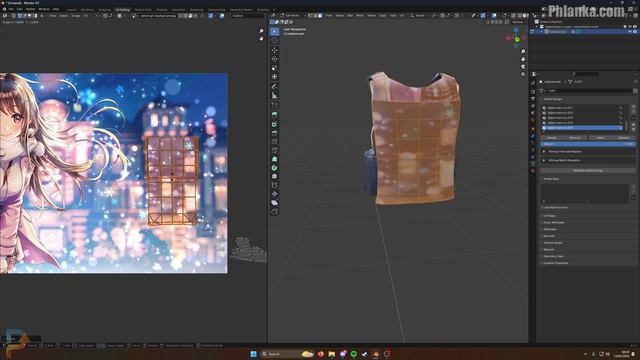This screenshot has width=640, height=360.
Task: Select the Measure tool
Action: 274,96
